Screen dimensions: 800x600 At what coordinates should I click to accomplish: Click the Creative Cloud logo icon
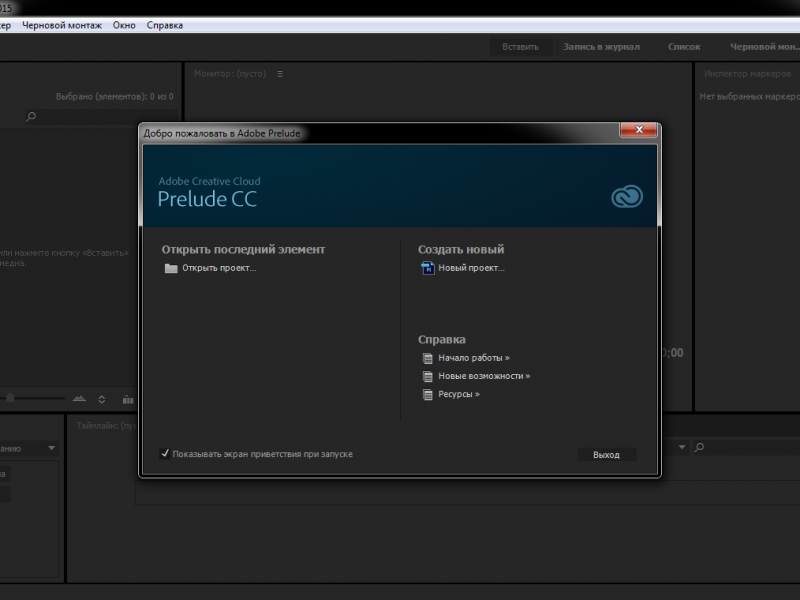(x=627, y=196)
